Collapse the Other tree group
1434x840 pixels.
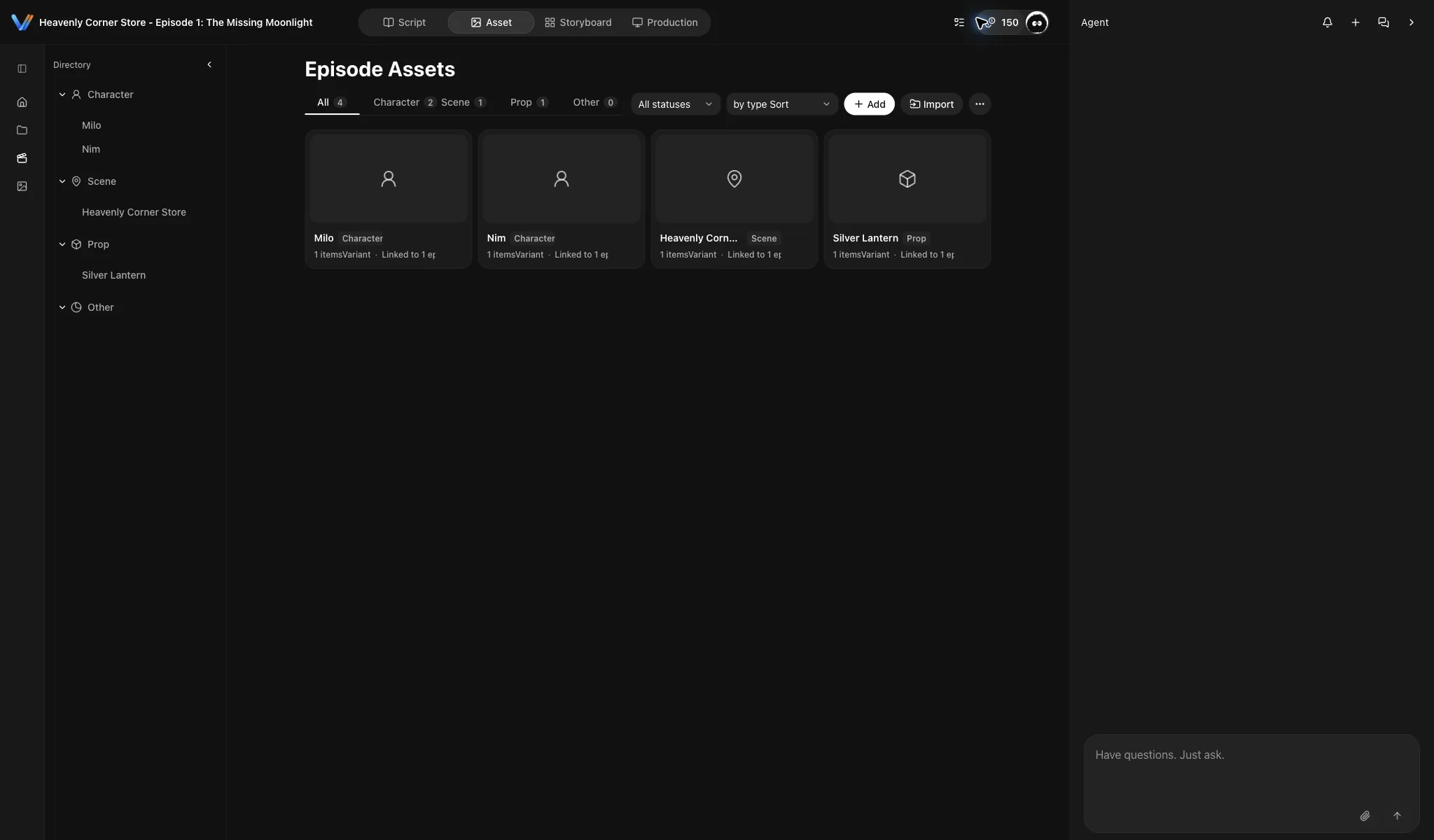point(62,307)
